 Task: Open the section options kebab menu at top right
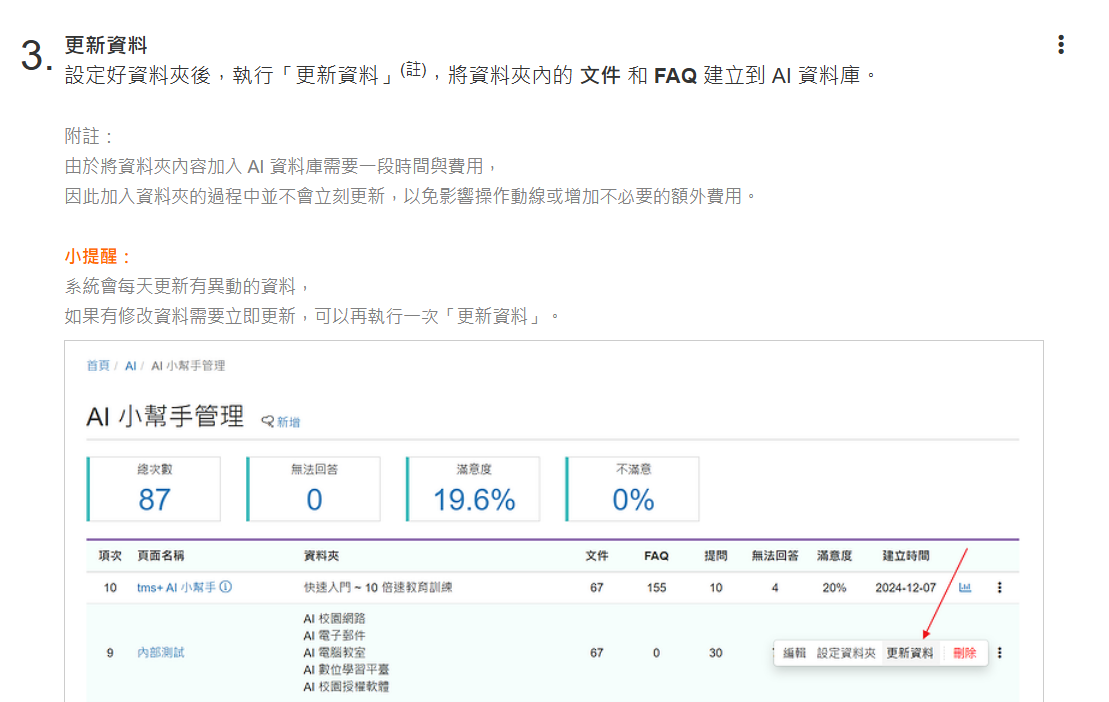click(1060, 45)
